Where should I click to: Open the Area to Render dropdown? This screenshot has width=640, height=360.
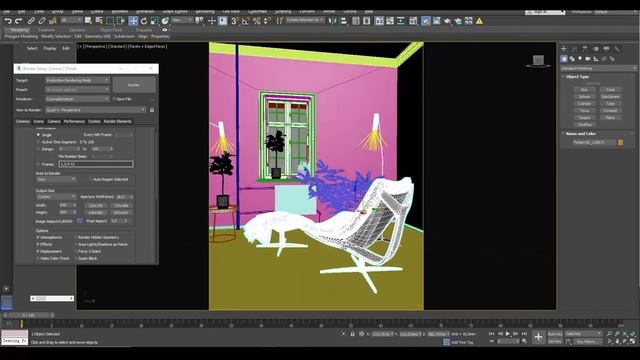tap(56, 179)
